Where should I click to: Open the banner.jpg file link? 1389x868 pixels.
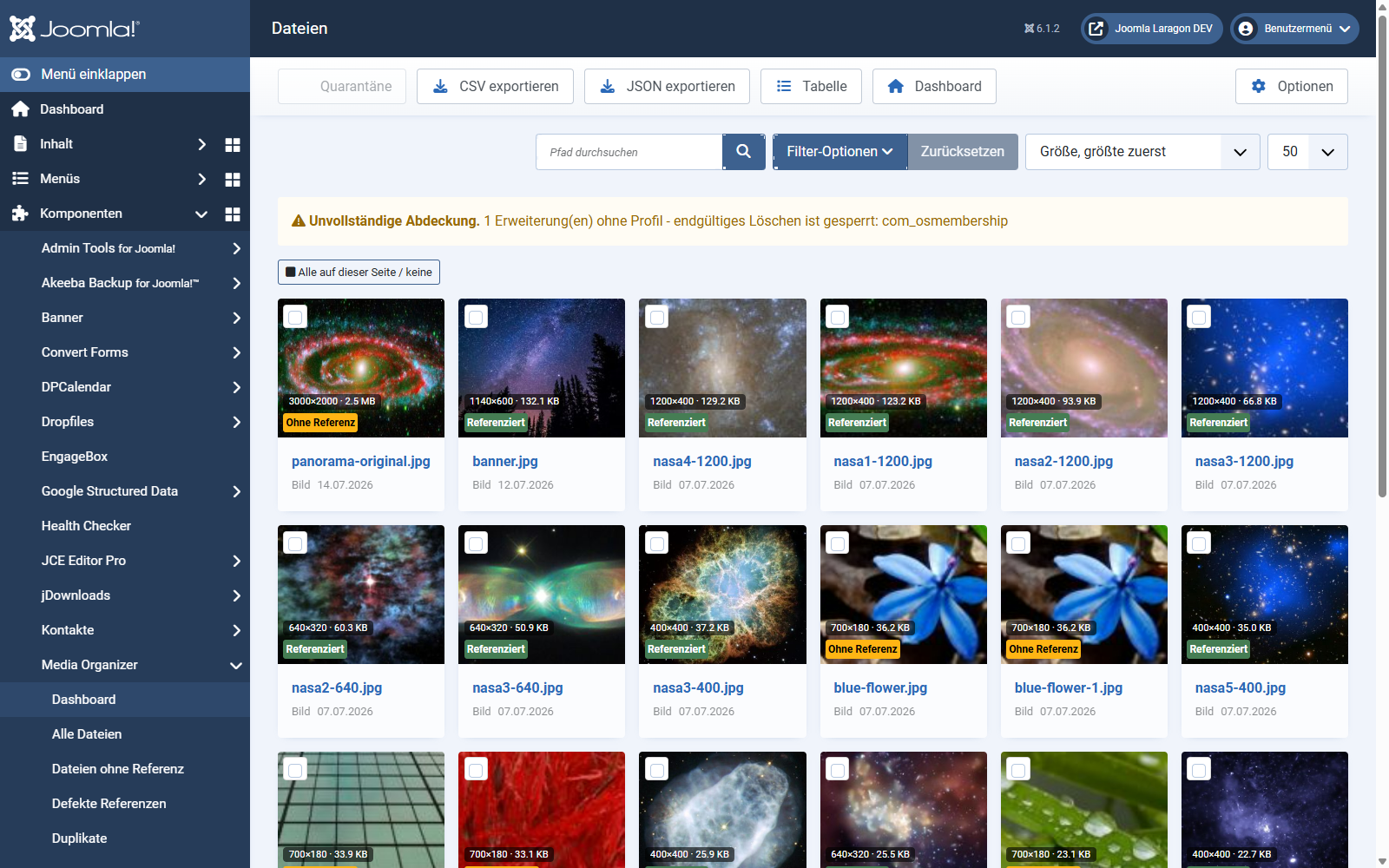coord(505,462)
